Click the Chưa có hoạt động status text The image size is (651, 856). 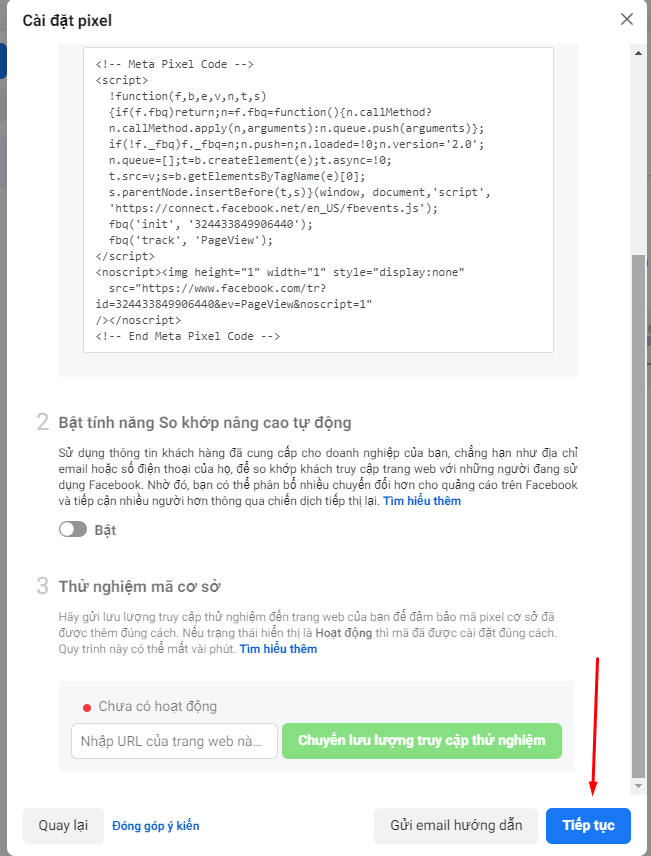tap(157, 707)
